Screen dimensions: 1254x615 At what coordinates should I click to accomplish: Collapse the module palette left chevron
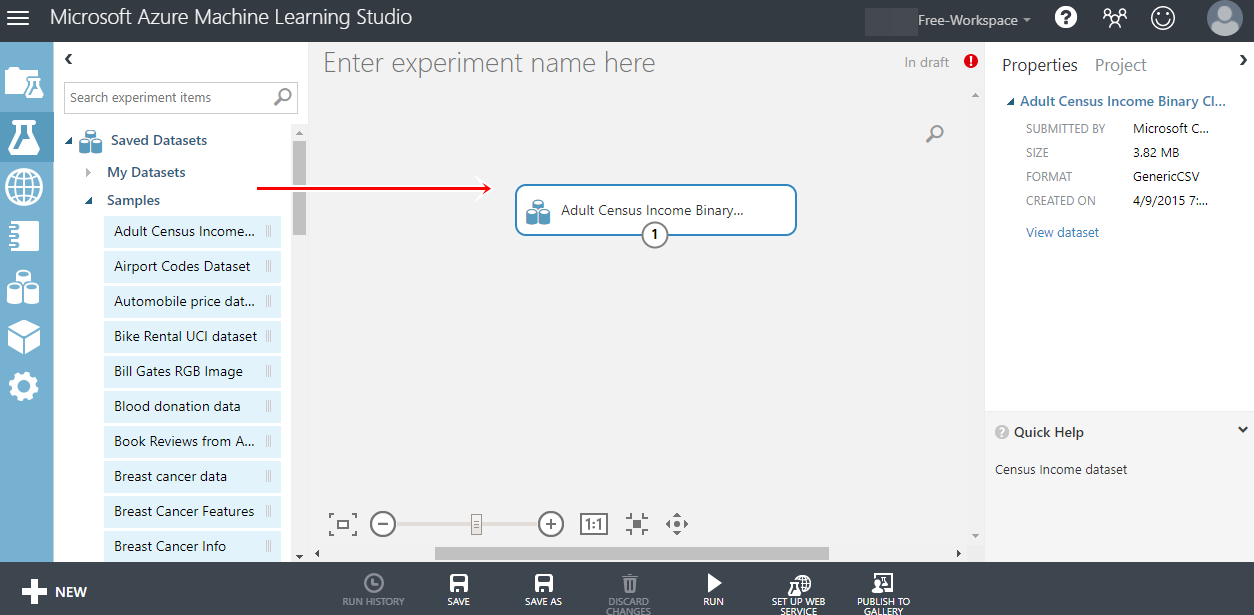(x=69, y=60)
